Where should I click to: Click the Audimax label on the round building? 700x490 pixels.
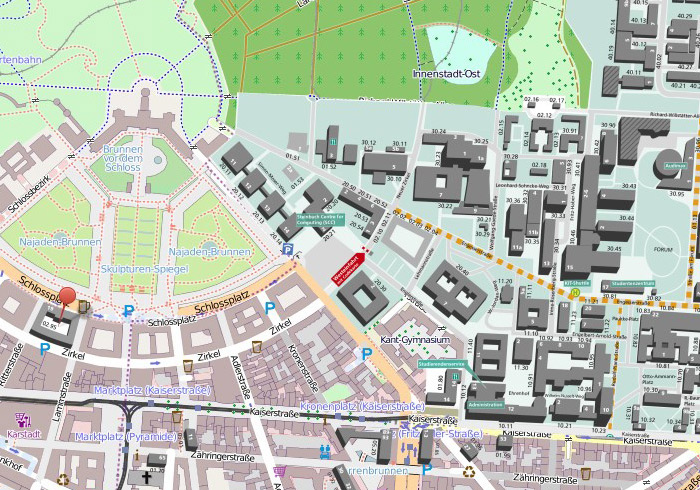pyautogui.click(x=675, y=166)
